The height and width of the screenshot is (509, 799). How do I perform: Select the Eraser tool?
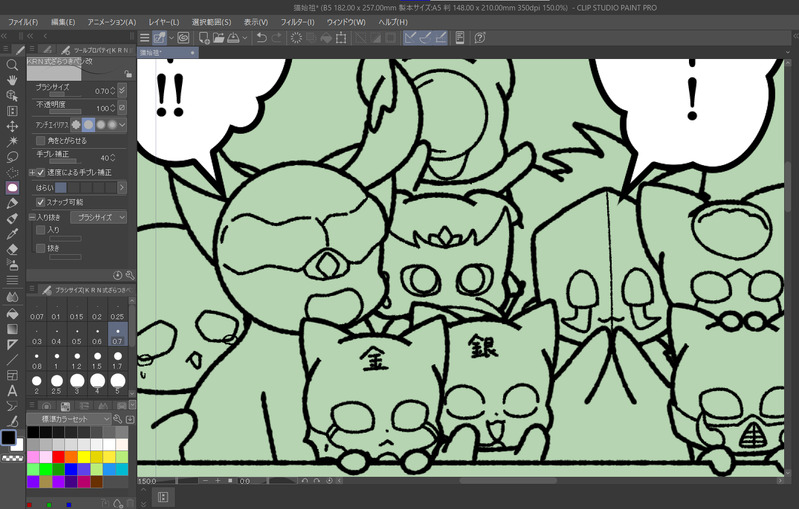12,249
